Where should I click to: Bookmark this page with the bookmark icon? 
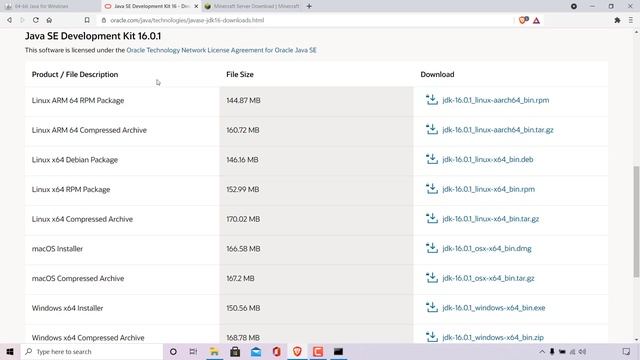tap(87, 20)
